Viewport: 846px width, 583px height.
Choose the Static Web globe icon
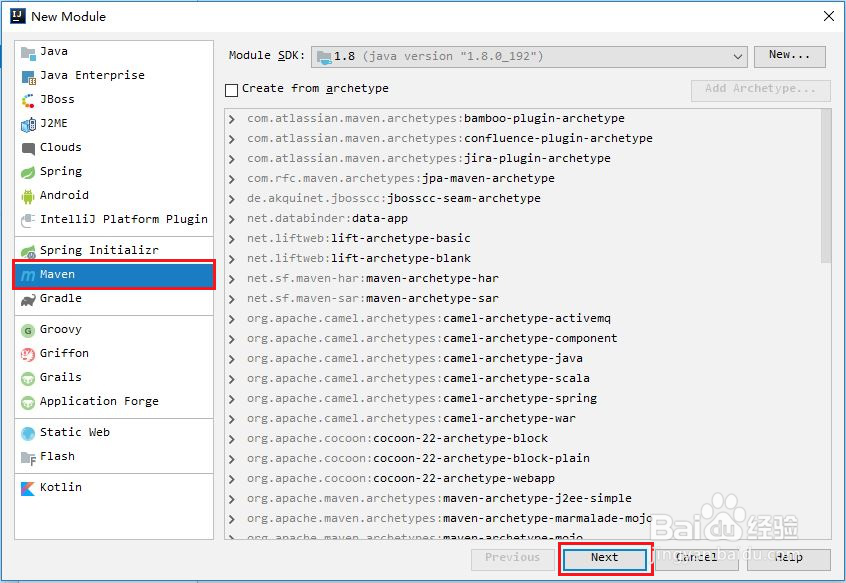[x=28, y=434]
